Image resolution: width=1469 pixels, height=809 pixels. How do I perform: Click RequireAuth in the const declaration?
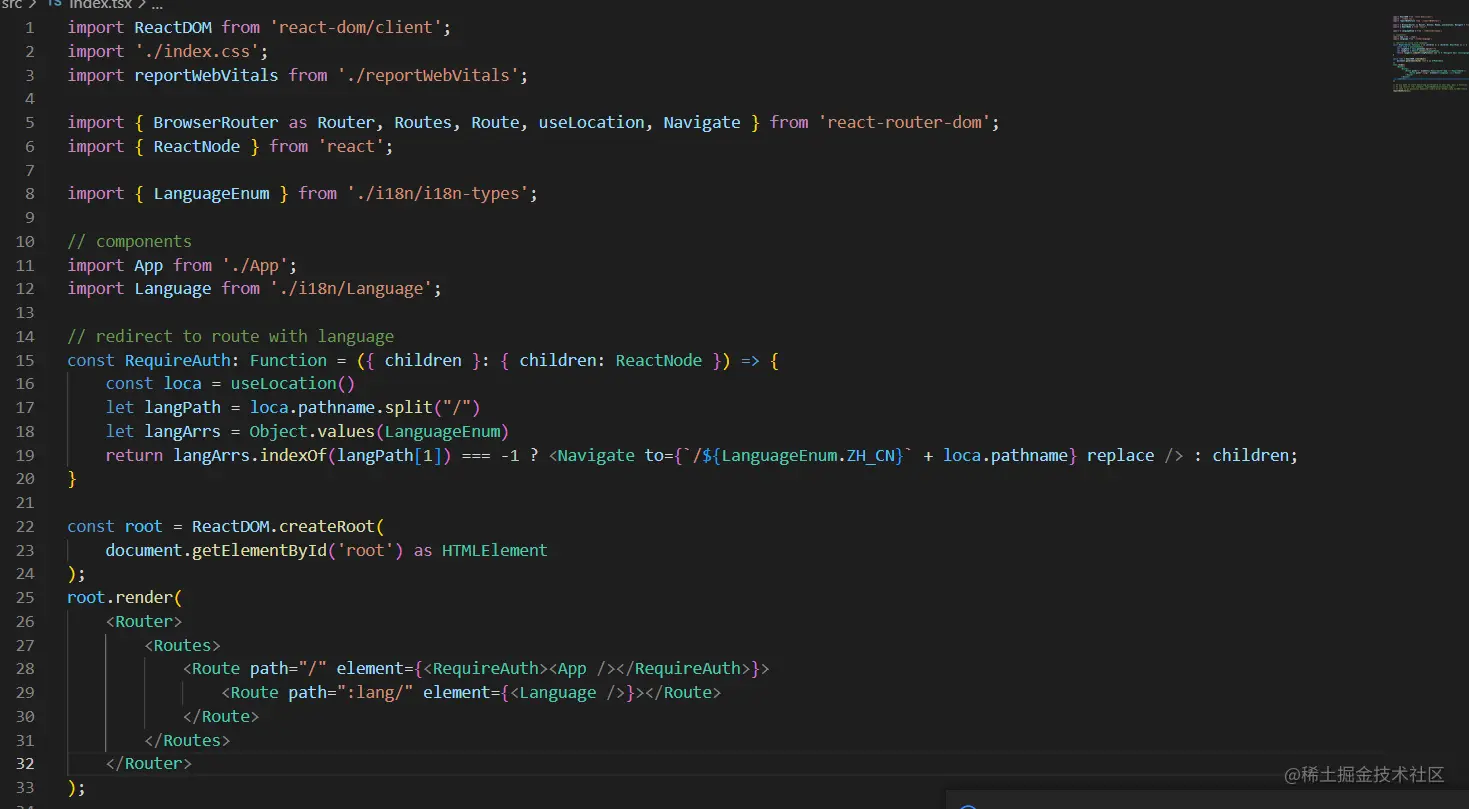pos(178,360)
